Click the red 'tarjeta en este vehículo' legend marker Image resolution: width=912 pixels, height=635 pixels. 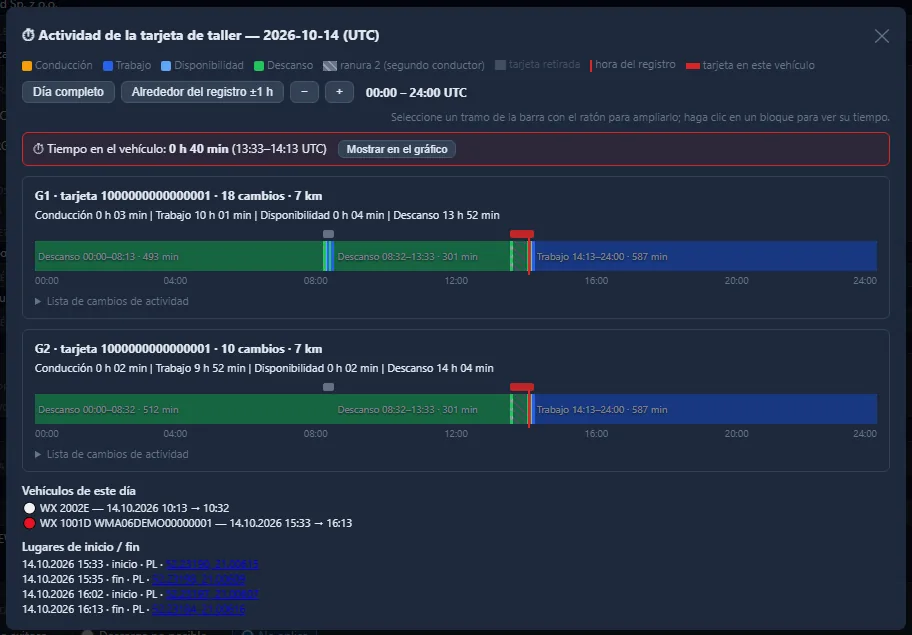click(x=693, y=66)
